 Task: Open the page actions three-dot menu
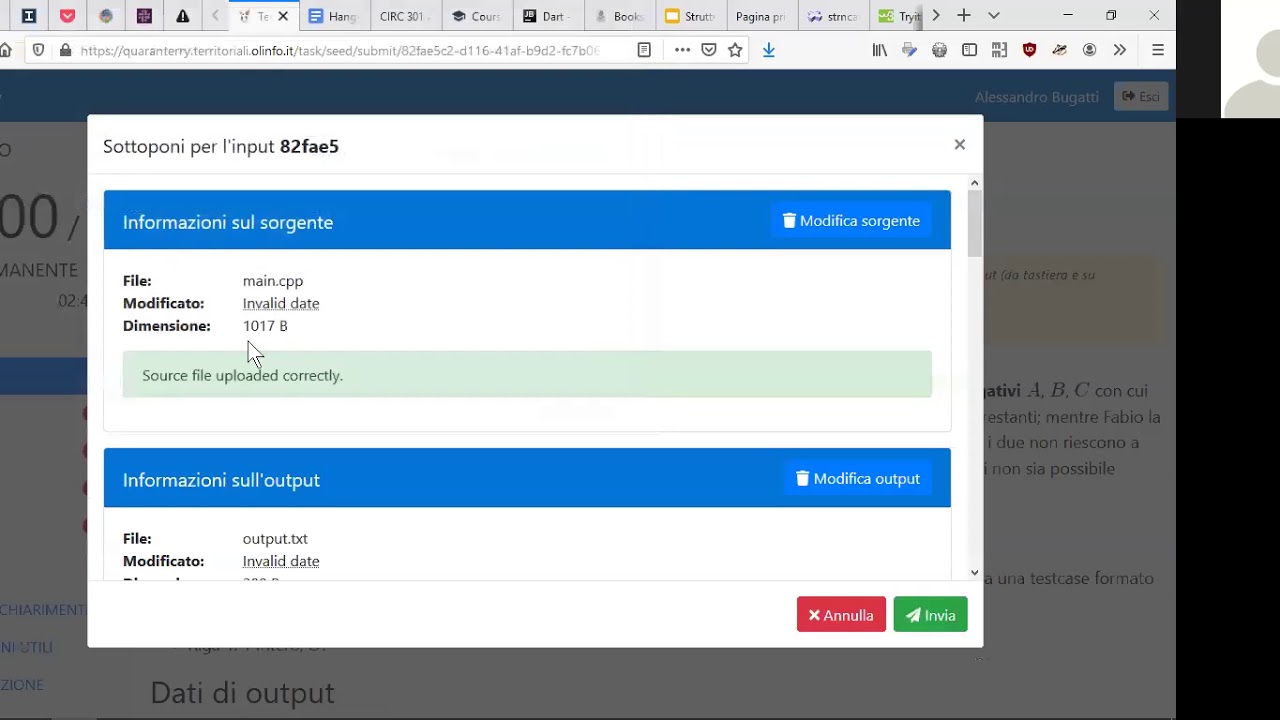pyautogui.click(x=682, y=50)
